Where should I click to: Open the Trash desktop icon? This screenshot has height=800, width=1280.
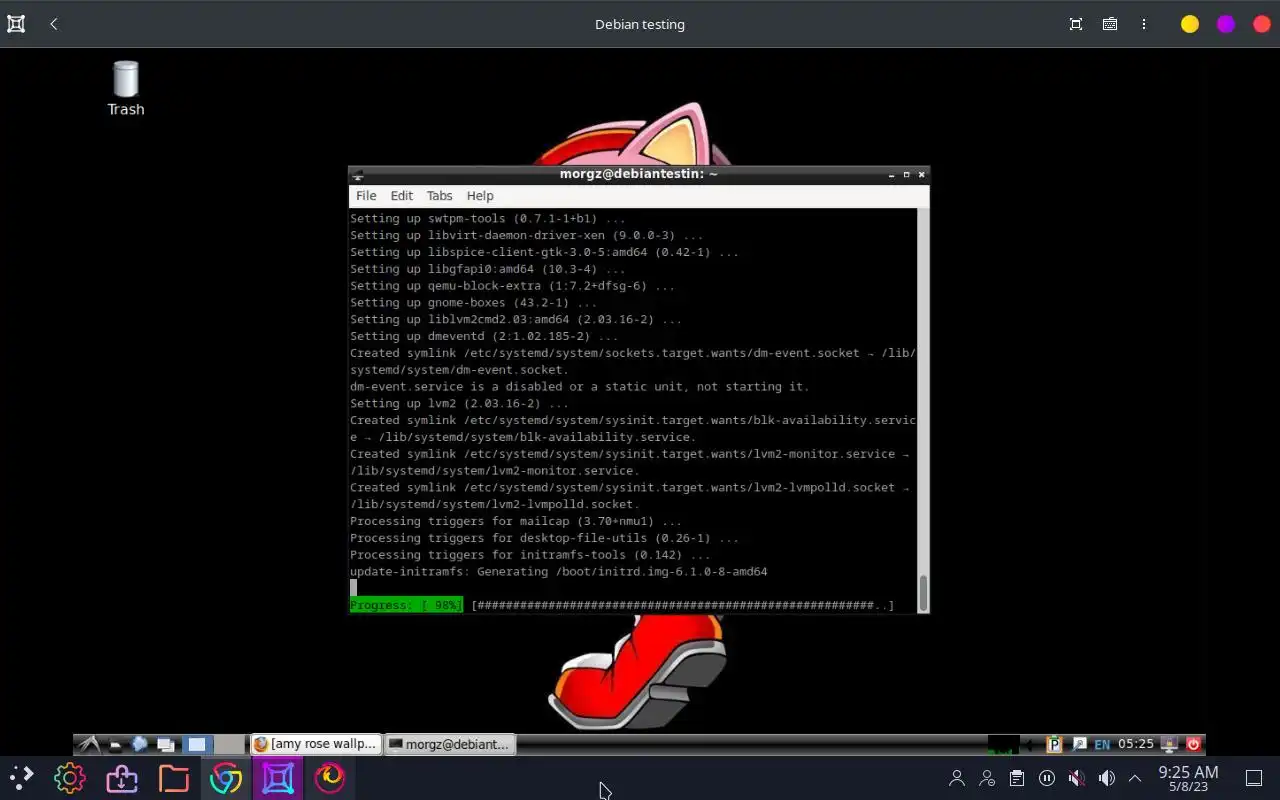(126, 88)
